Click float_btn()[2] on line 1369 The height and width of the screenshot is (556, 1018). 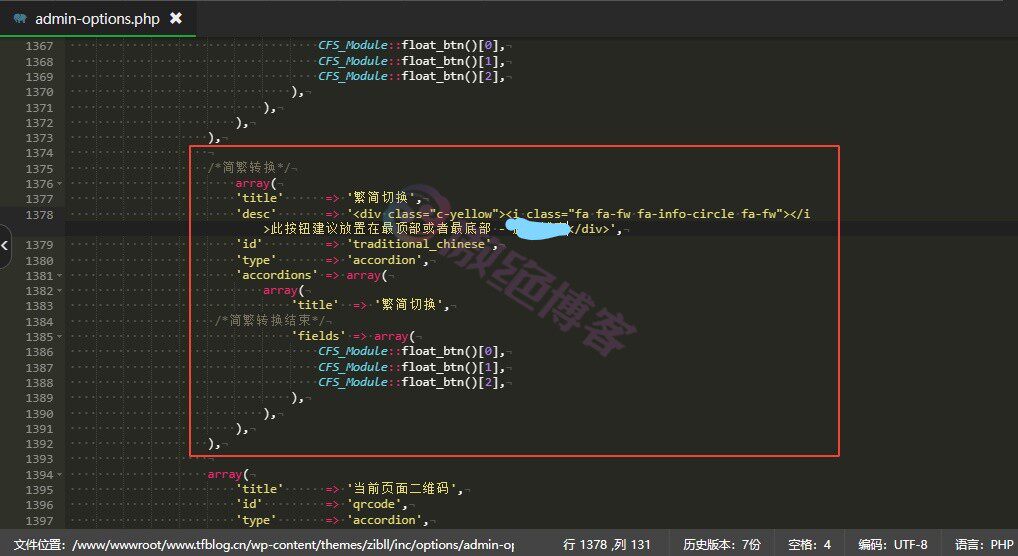pos(449,76)
